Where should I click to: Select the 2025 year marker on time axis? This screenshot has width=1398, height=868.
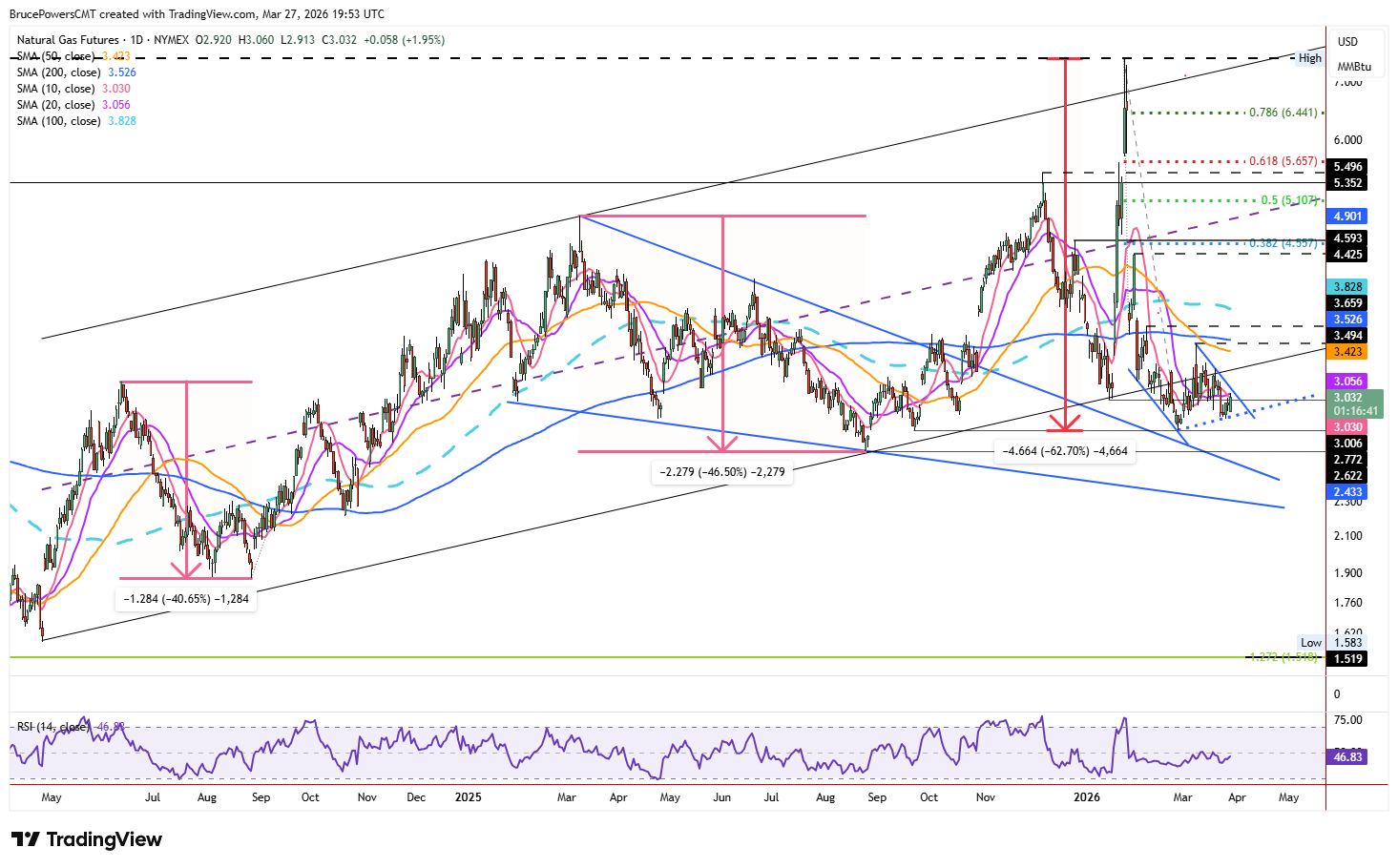coord(469,797)
